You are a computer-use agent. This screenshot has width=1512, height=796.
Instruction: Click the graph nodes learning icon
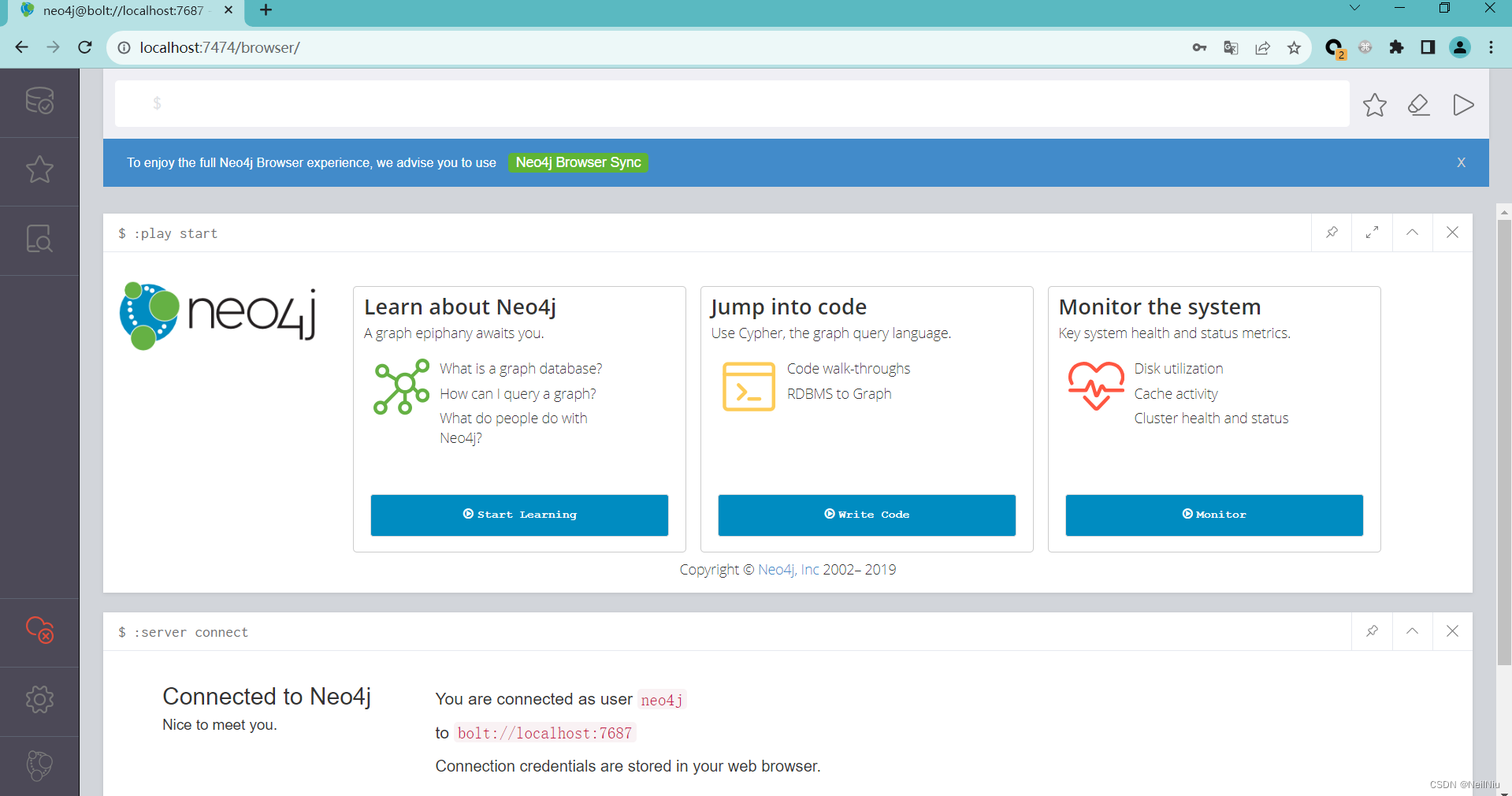click(401, 387)
